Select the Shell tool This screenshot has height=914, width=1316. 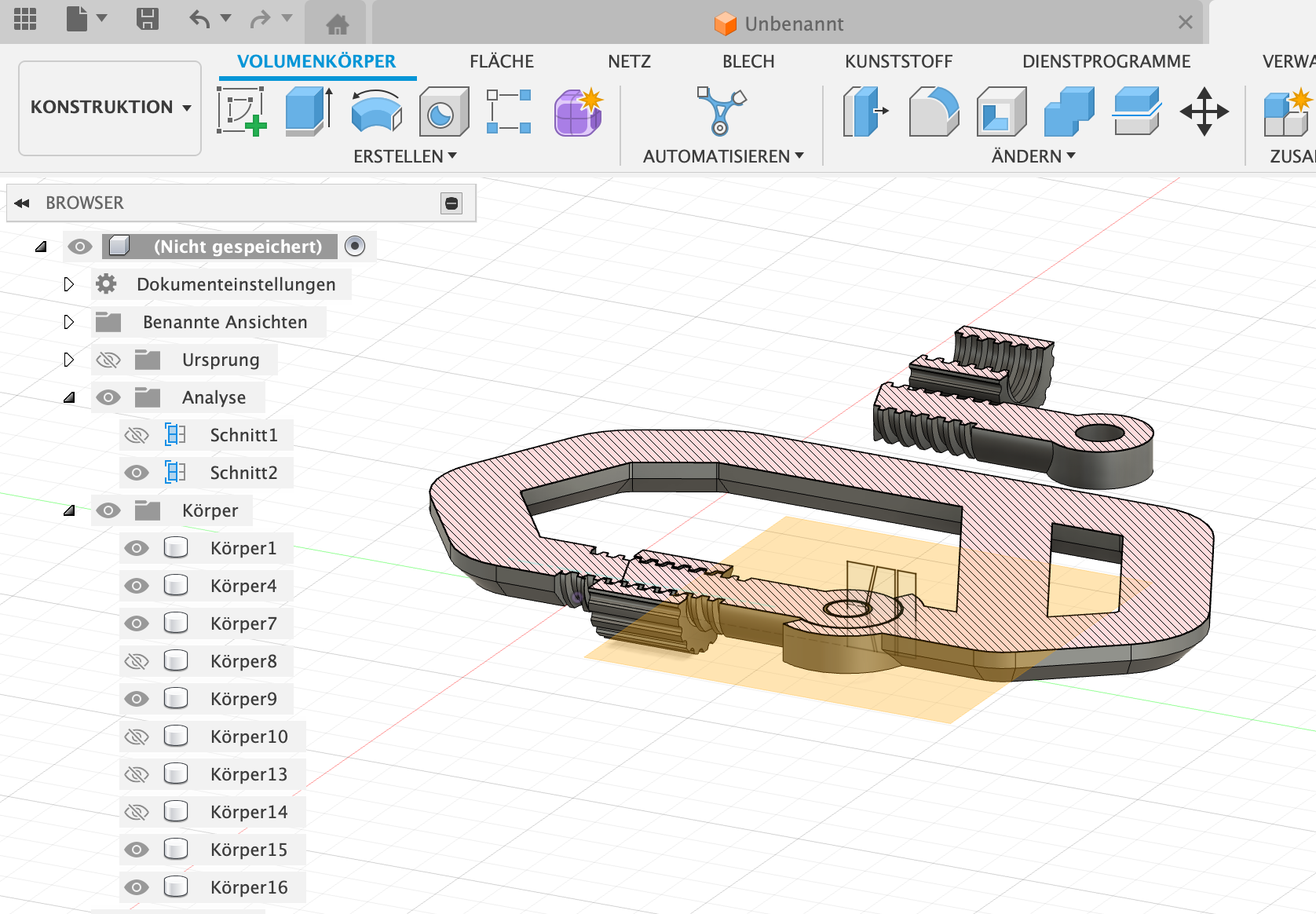1001,112
